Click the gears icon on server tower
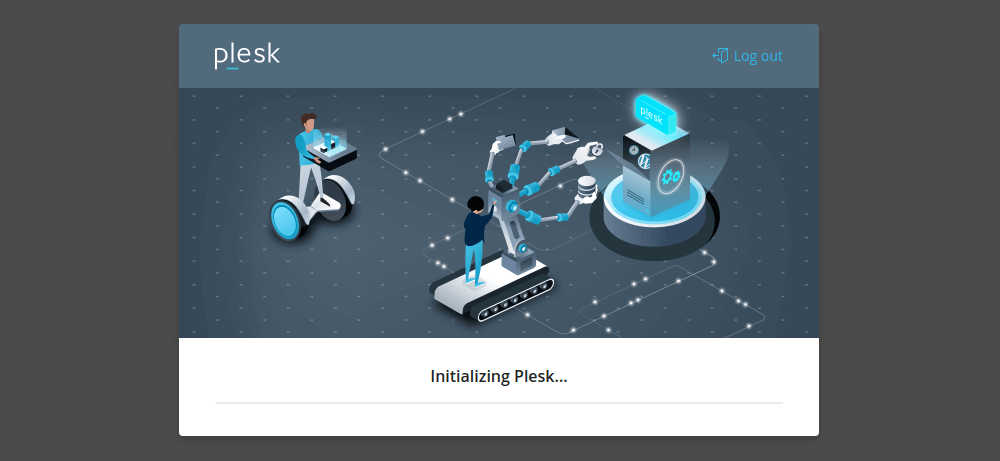Image resolution: width=1000 pixels, height=461 pixels. pos(671,175)
